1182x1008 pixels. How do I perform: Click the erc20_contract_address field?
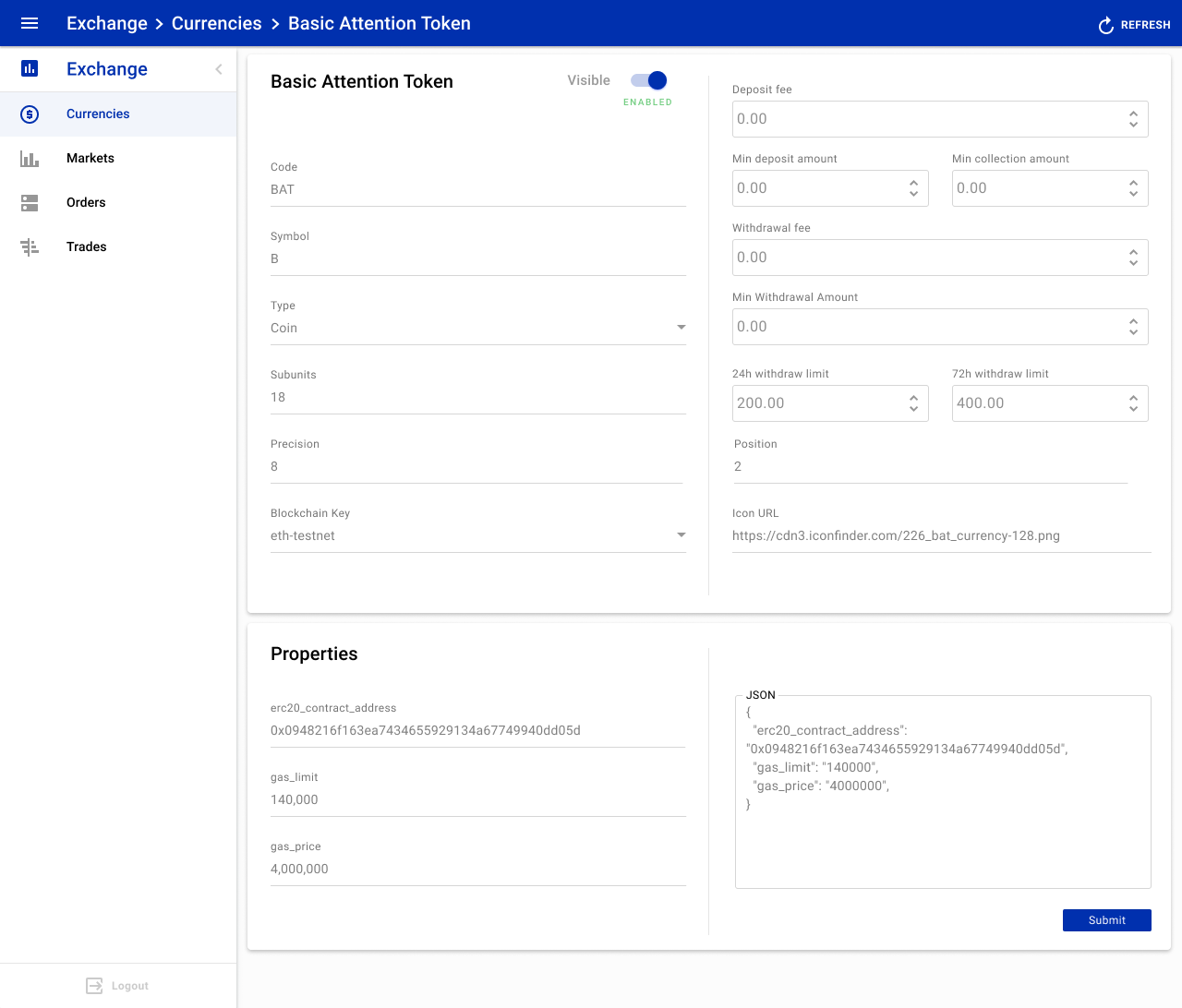[x=478, y=731]
